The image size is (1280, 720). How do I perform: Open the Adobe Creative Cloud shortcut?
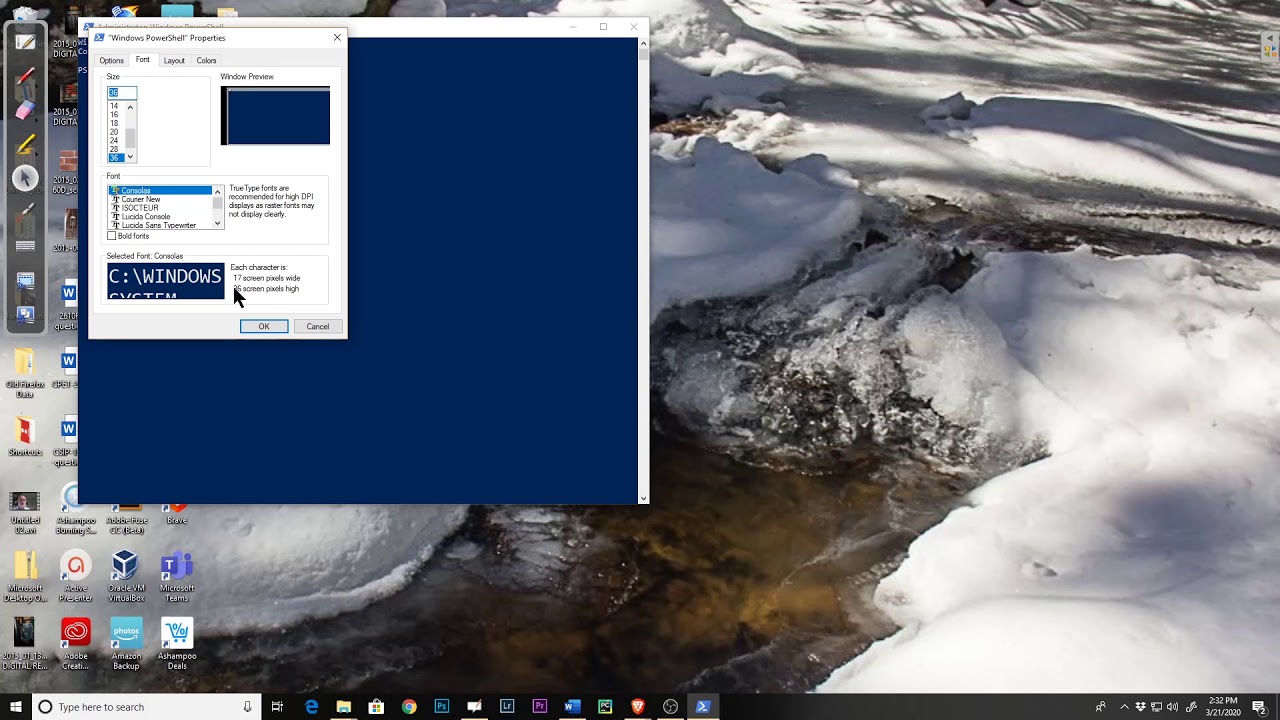[x=75, y=644]
